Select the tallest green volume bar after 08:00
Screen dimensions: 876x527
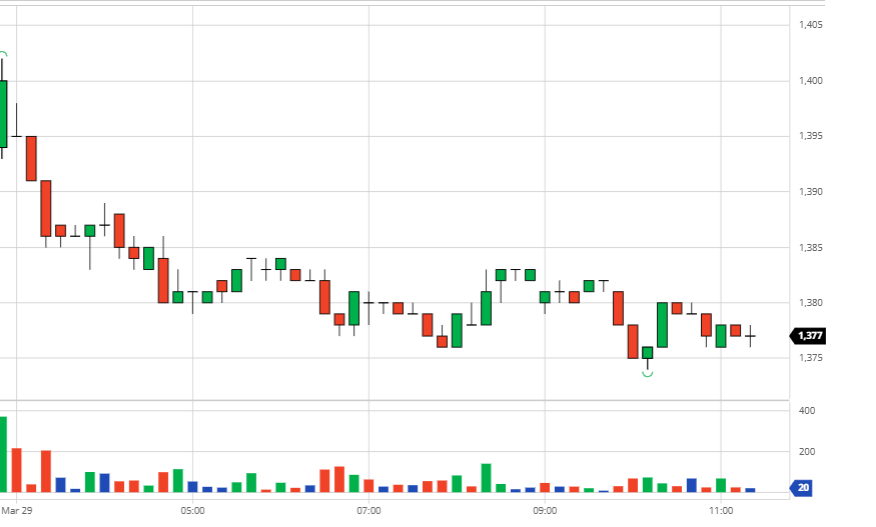point(486,478)
